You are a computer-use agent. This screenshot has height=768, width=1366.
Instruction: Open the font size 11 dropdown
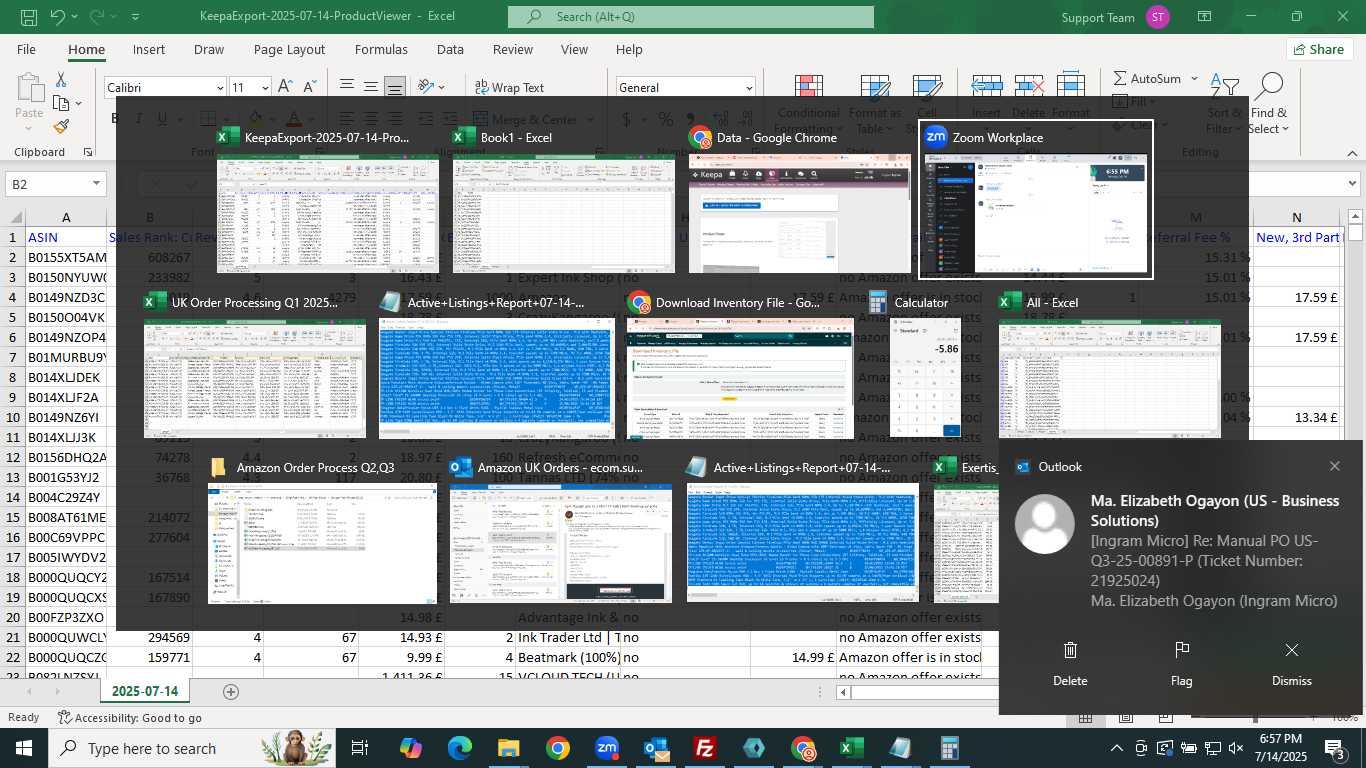coord(265,88)
